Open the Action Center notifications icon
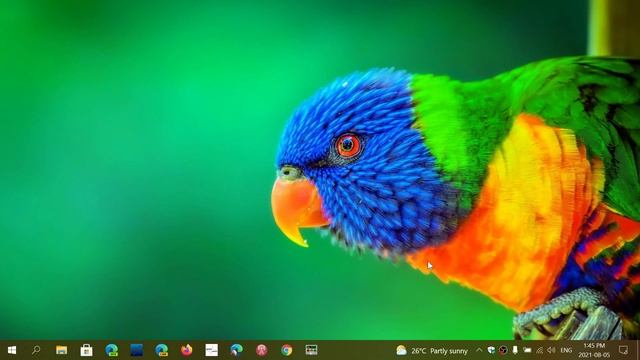 (623, 350)
